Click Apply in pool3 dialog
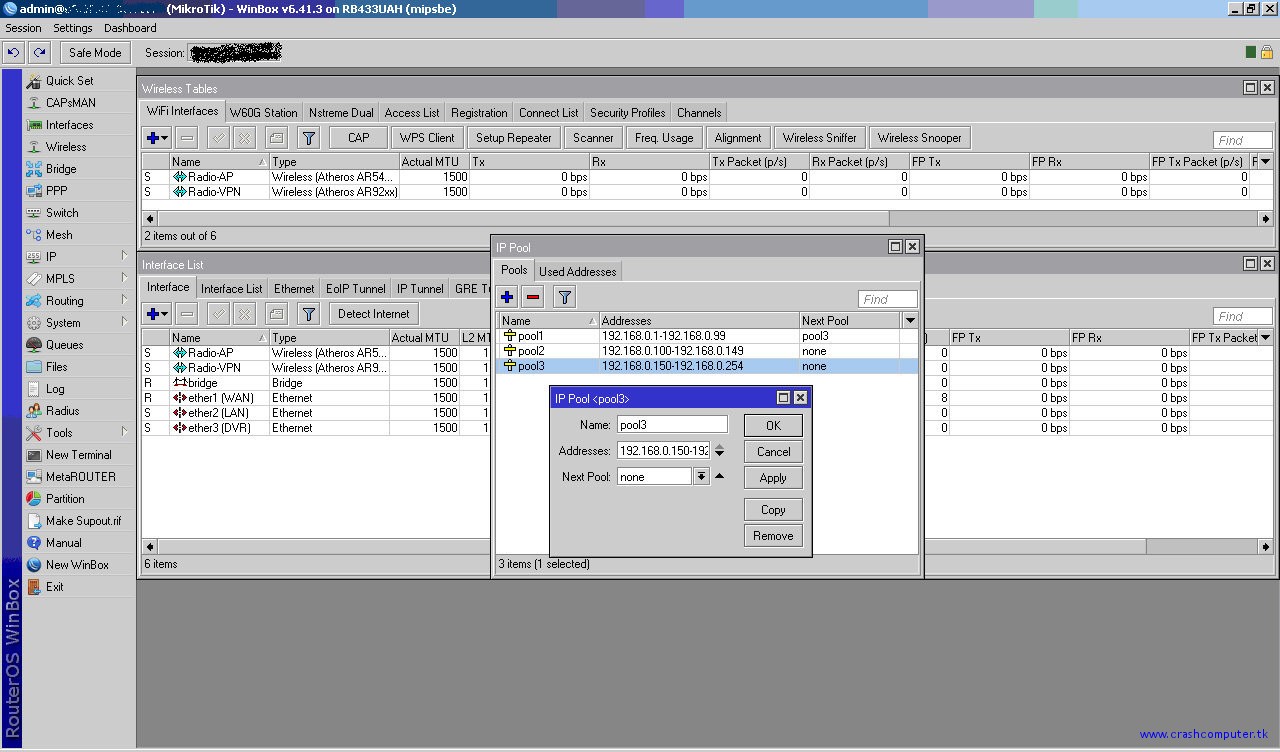Screen dimensions: 1280x752 773,478
